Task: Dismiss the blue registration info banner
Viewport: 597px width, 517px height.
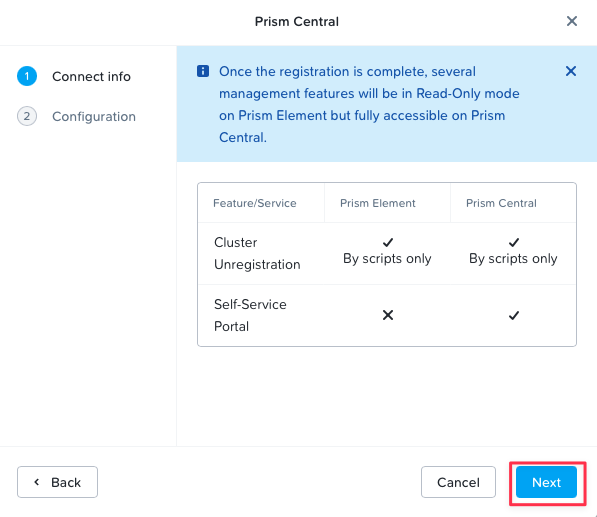Action: pos(570,71)
